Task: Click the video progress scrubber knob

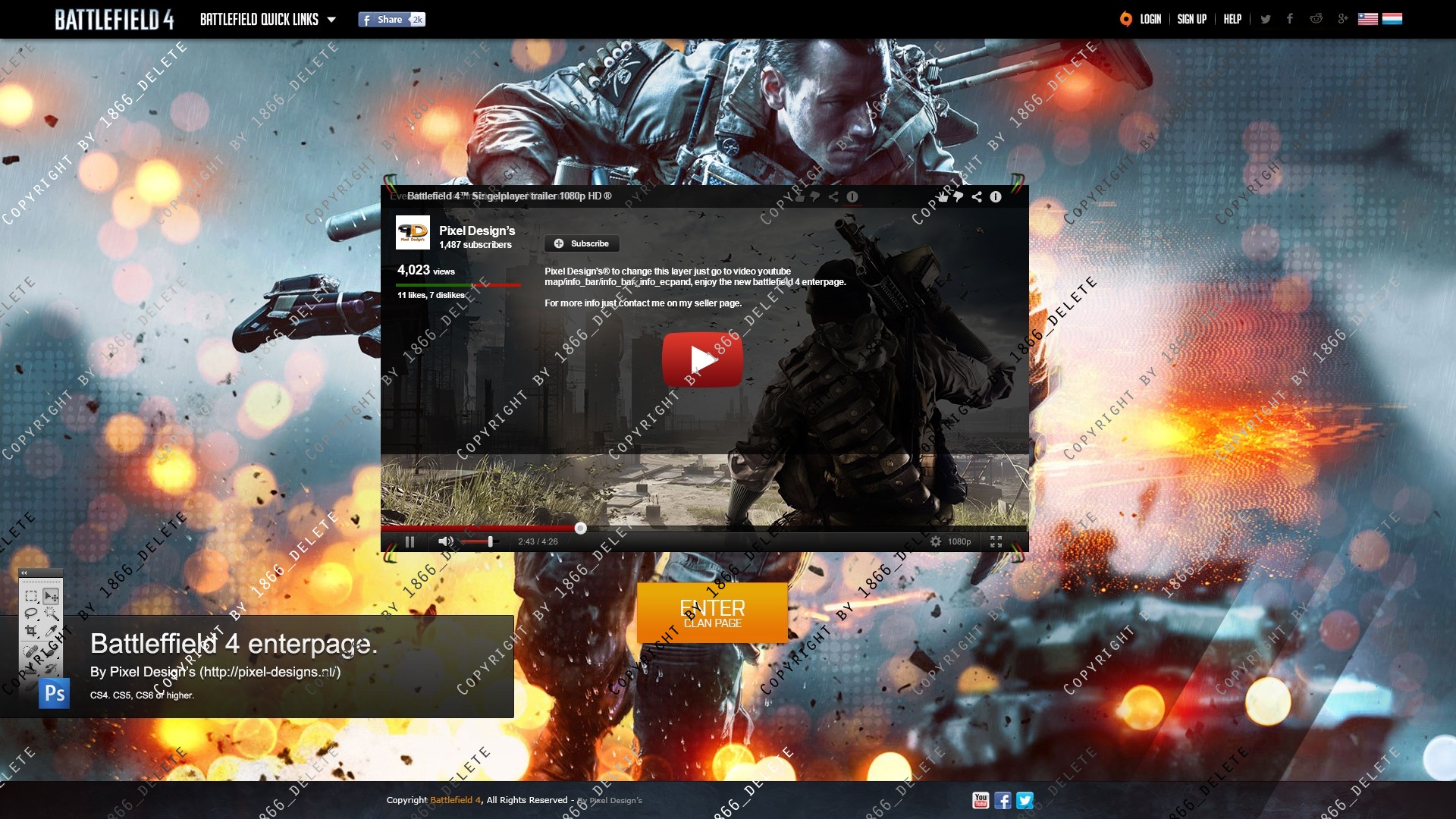Action: click(x=580, y=528)
